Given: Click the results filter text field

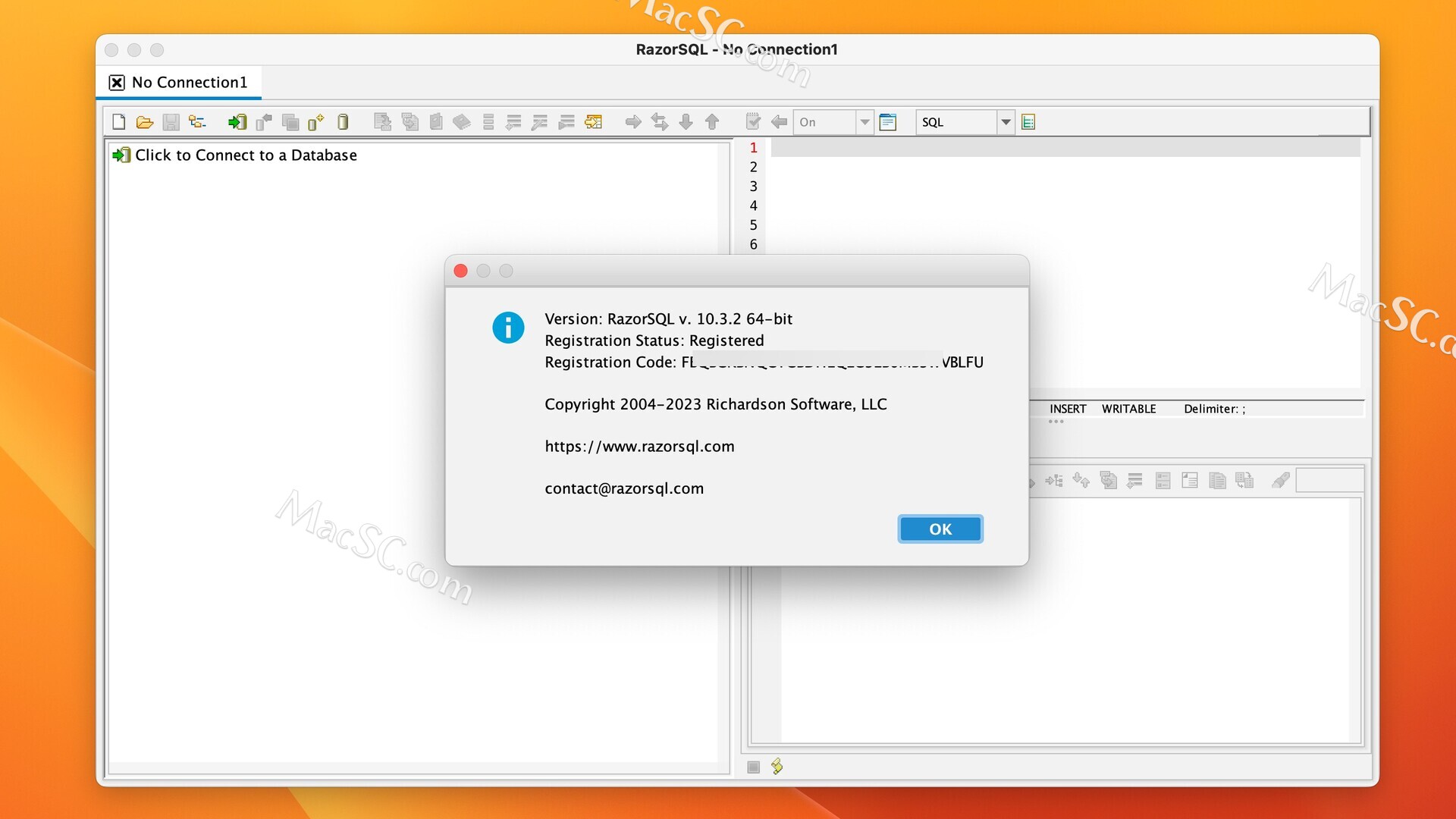Looking at the screenshot, I should coord(1329,481).
